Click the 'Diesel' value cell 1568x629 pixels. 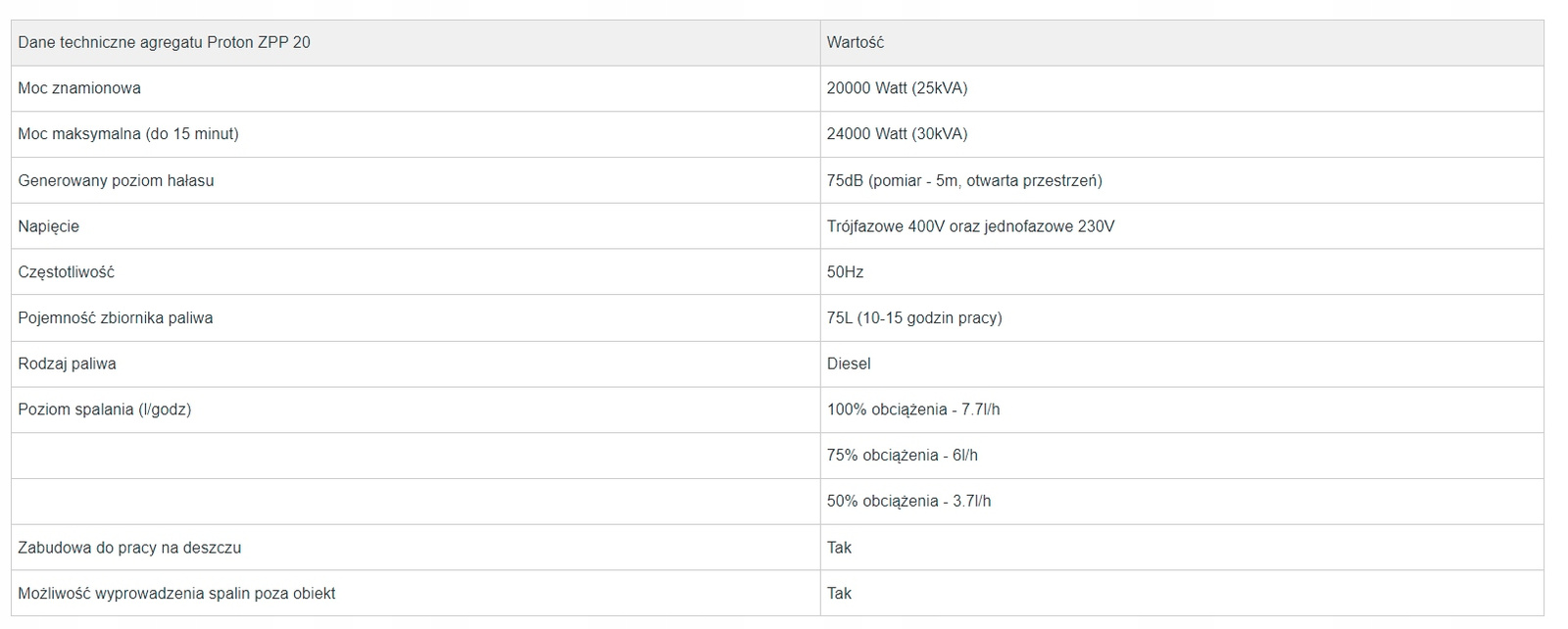pos(849,364)
